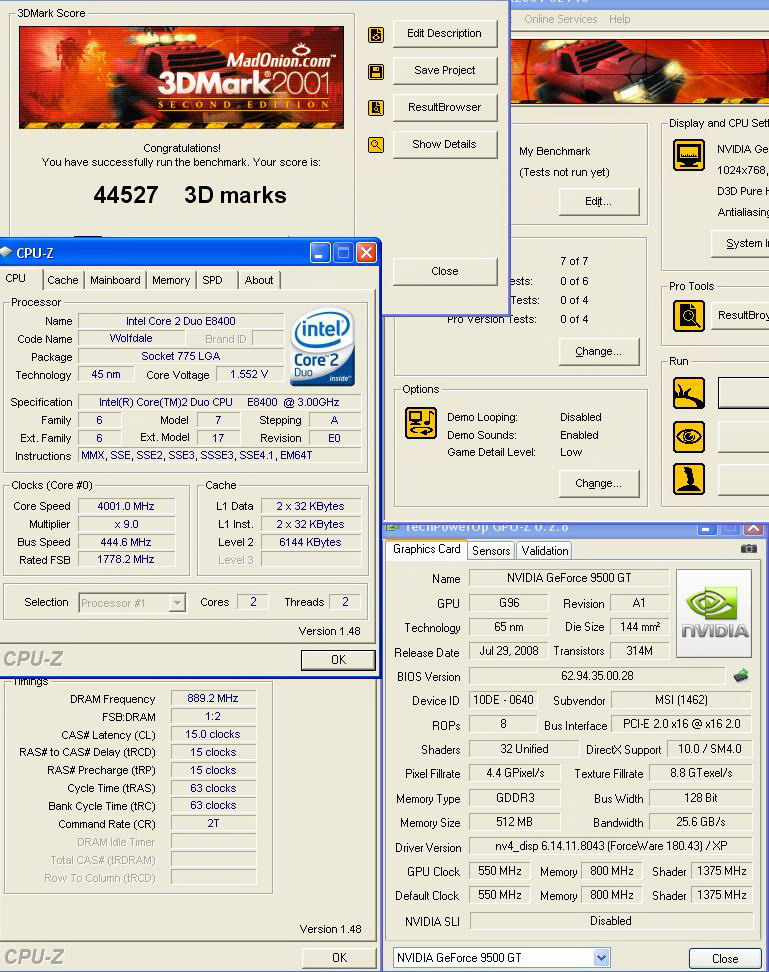Click OK in the CPU-Z processor window
Screen dimensions: 769x972
click(338, 660)
